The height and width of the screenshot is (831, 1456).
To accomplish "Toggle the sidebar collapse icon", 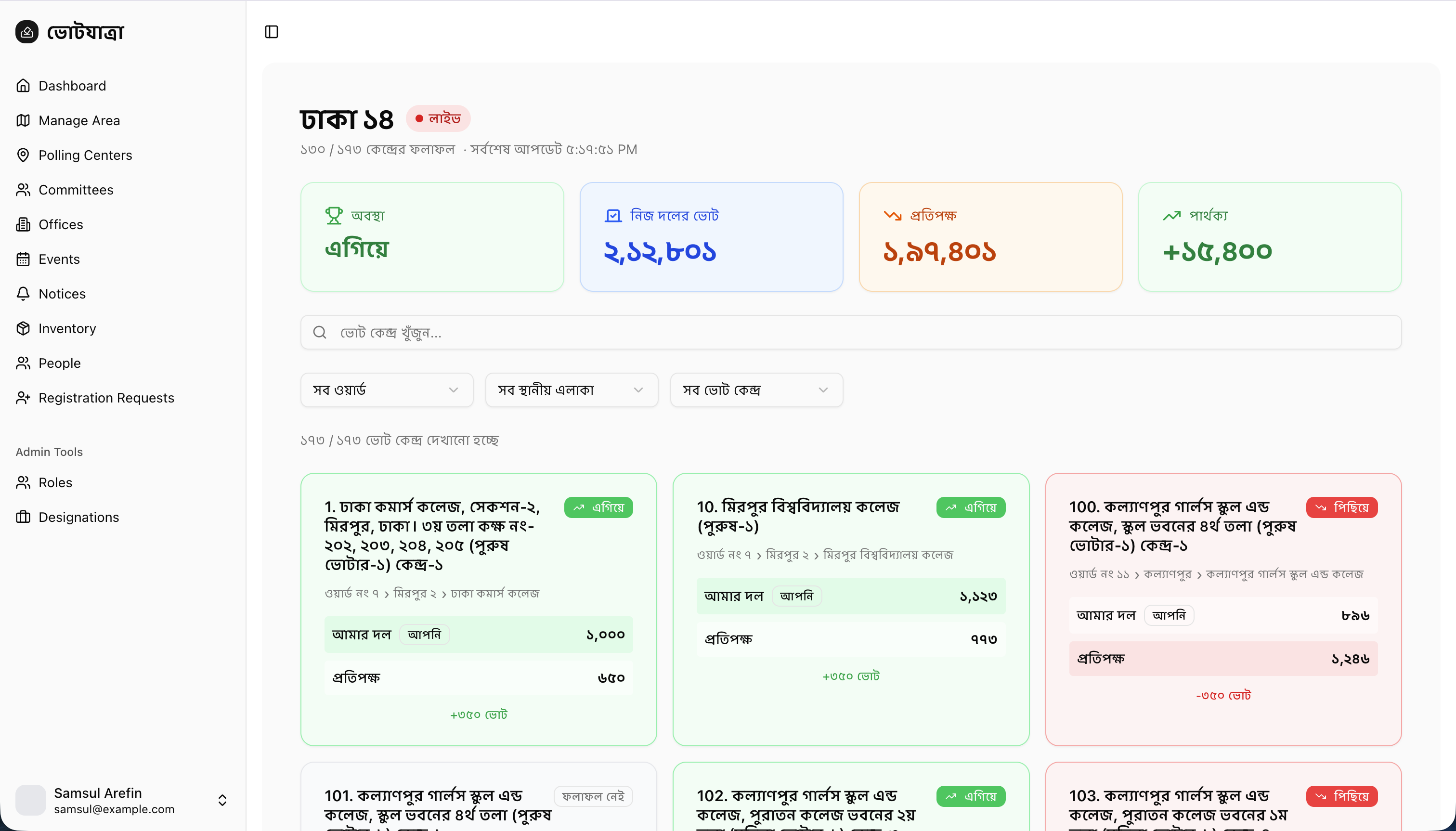I will pos(272,32).
